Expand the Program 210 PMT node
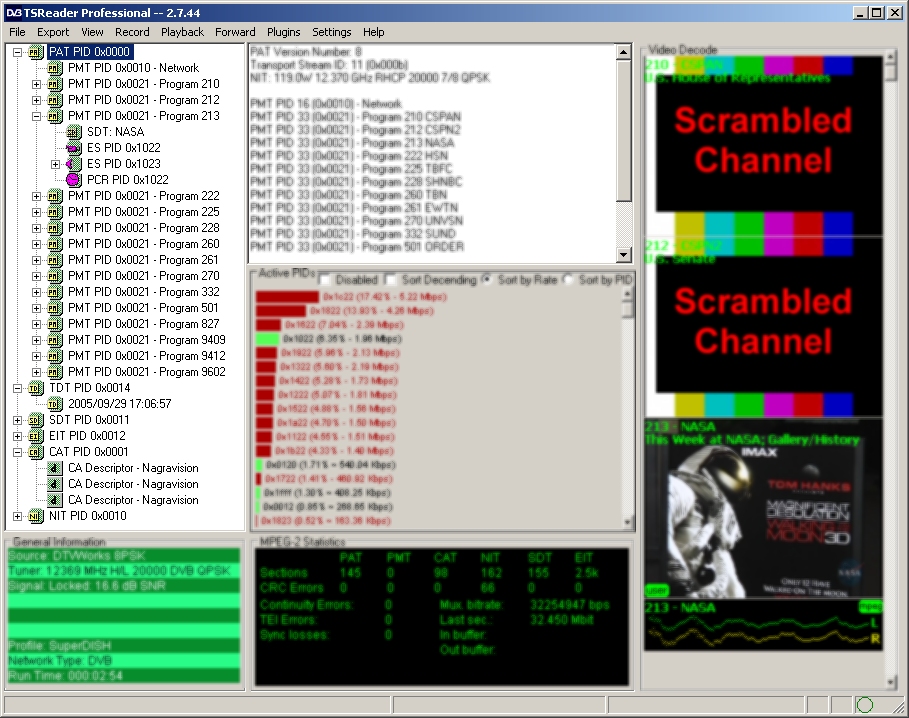This screenshot has height=718, width=909. coord(37,84)
